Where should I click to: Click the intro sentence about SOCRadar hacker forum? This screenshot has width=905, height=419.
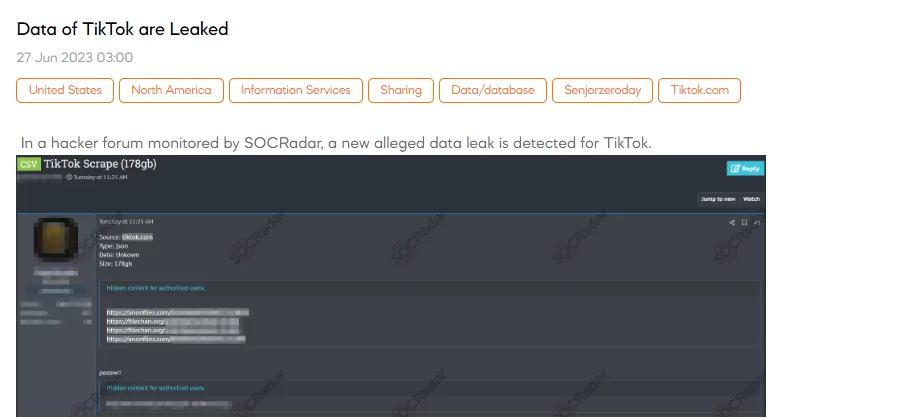coord(336,143)
